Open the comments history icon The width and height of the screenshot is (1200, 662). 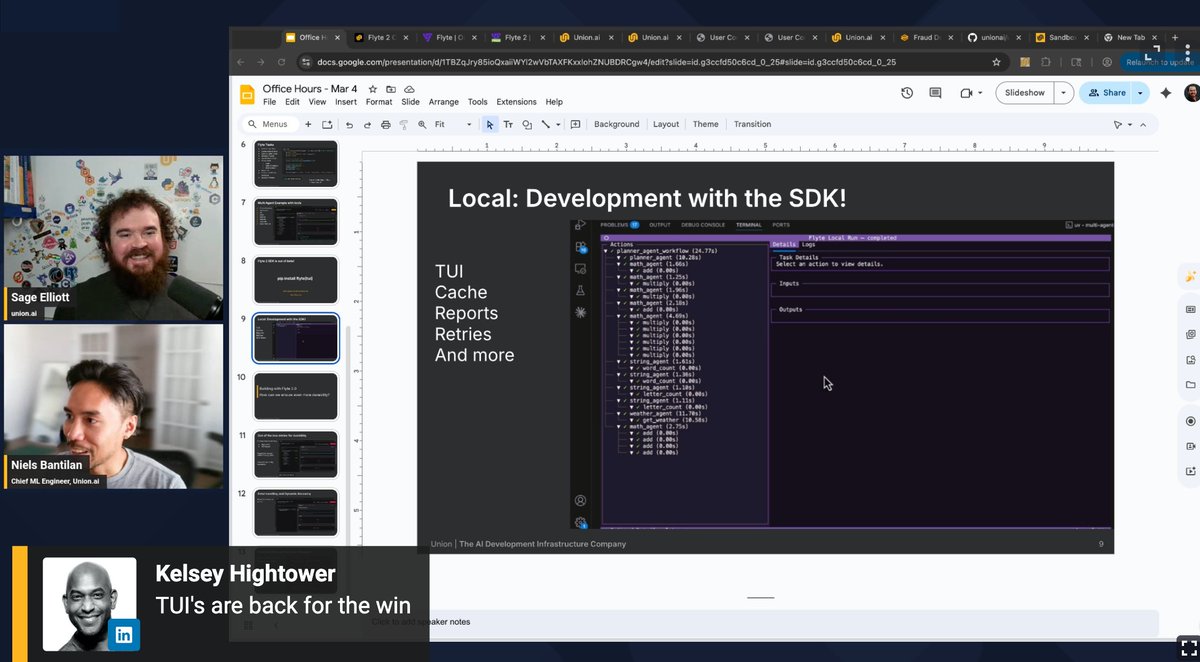pyautogui.click(x=935, y=93)
